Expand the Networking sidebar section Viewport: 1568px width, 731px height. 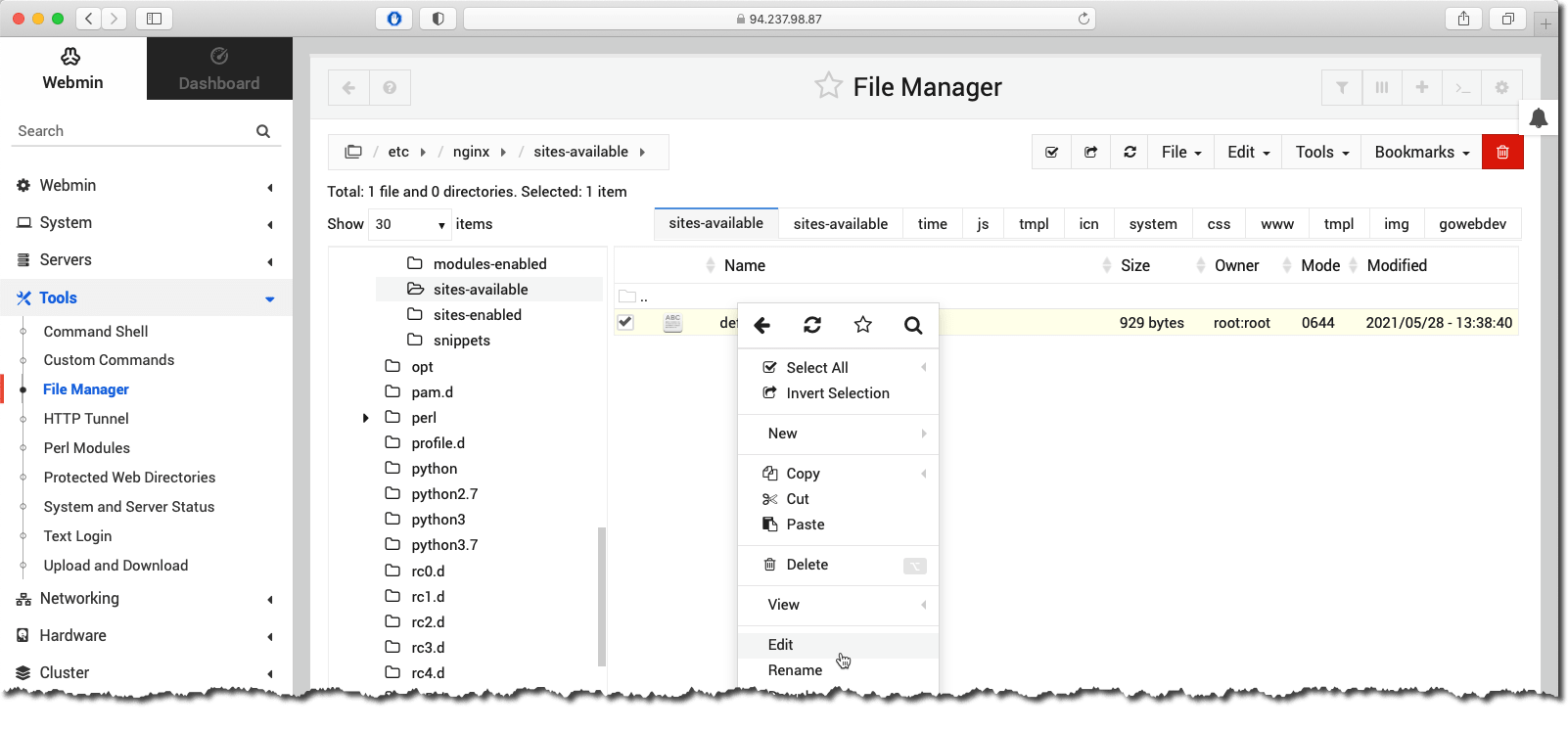point(147,599)
